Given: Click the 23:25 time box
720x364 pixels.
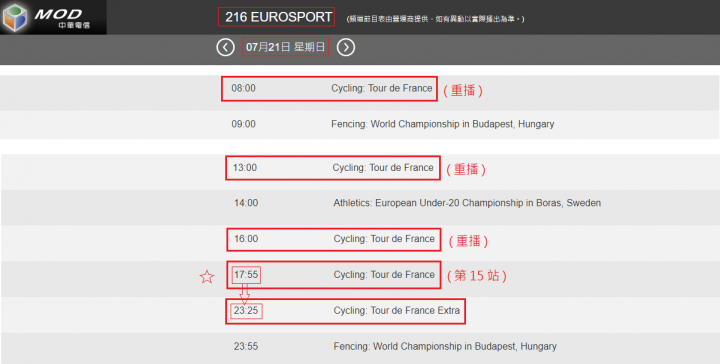Looking at the screenshot, I should (x=246, y=311).
